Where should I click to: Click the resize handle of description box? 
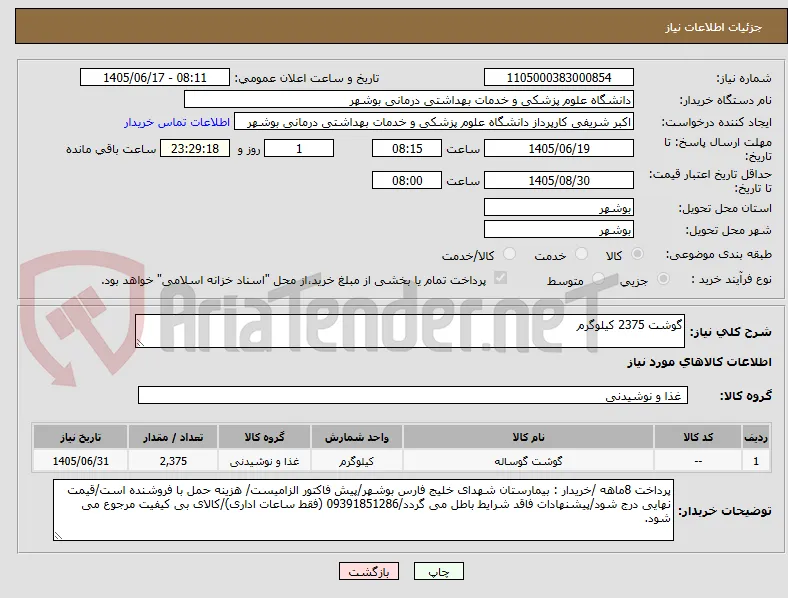click(140, 343)
